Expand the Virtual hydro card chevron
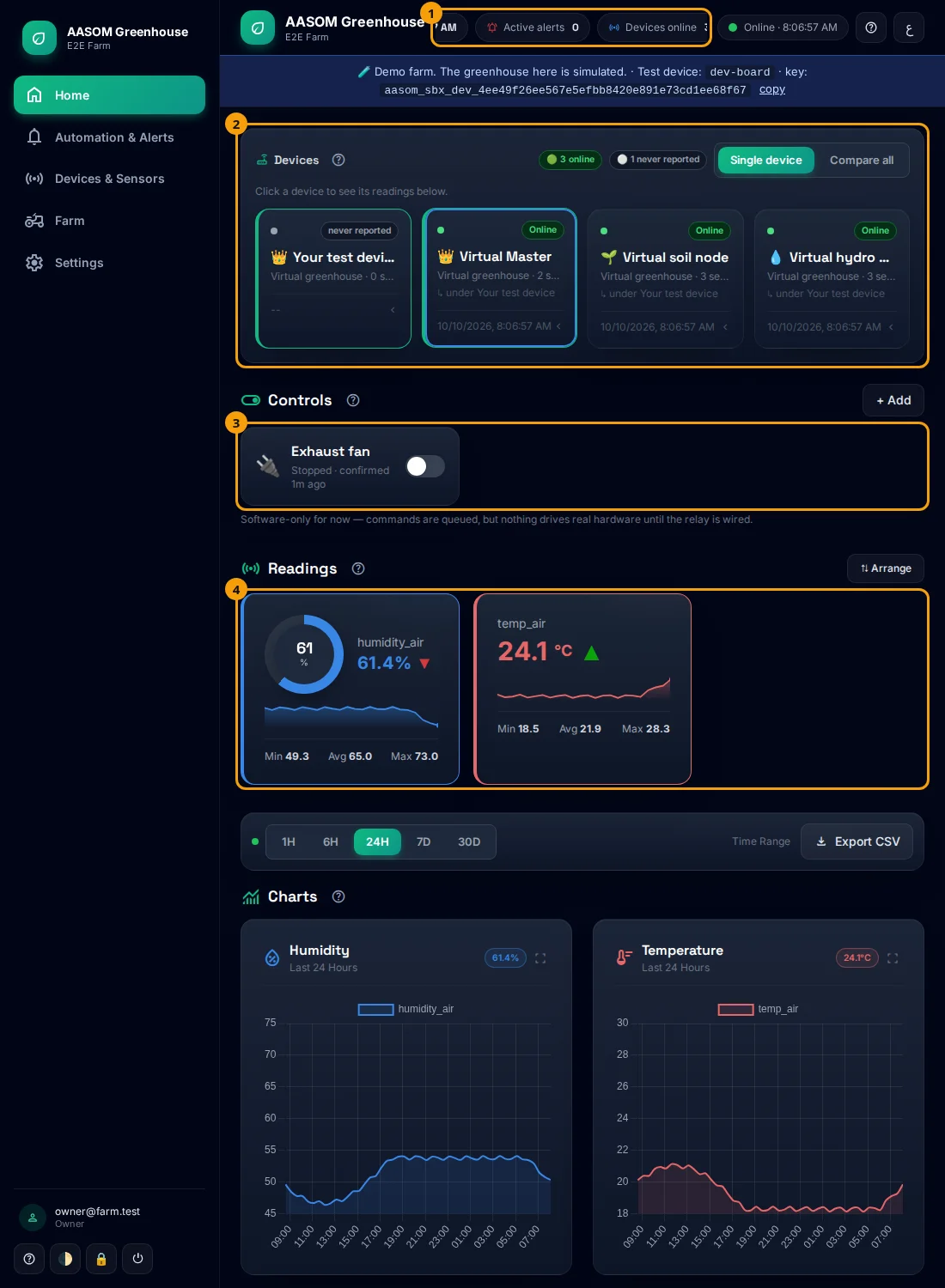The image size is (945, 1288). point(891,327)
